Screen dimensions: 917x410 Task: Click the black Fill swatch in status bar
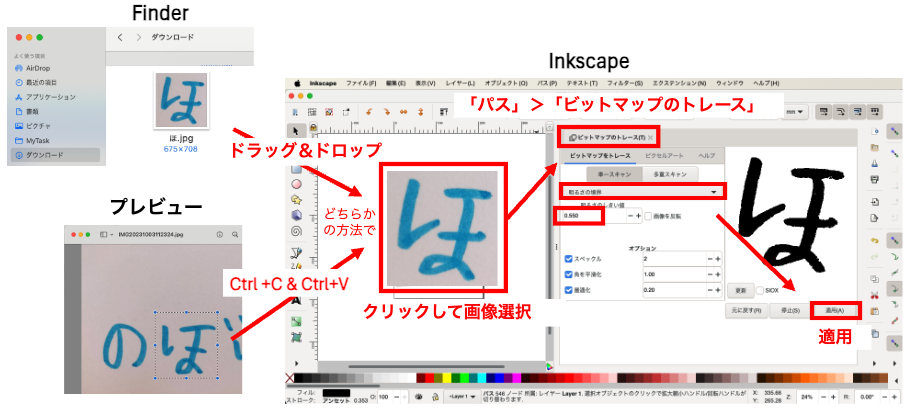(x=336, y=393)
